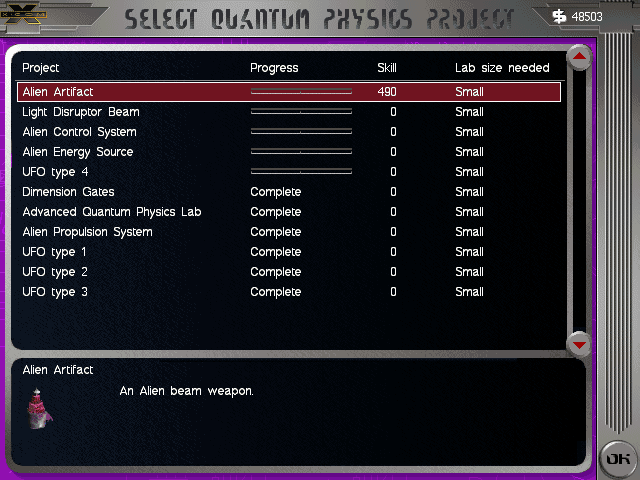640x480 pixels.
Task: Click the An Alien beam weapon description
Action: tap(187, 391)
